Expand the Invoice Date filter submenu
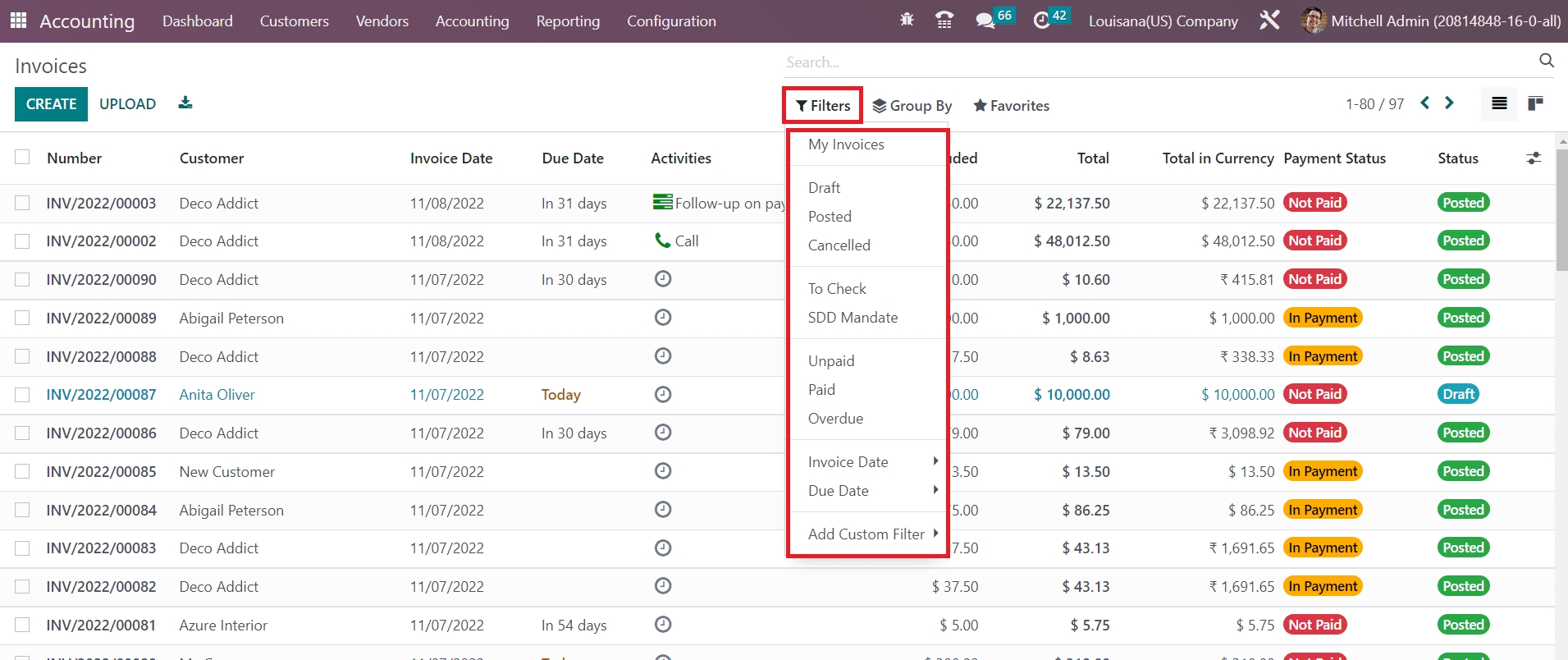This screenshot has height=660, width=1568. (x=870, y=462)
